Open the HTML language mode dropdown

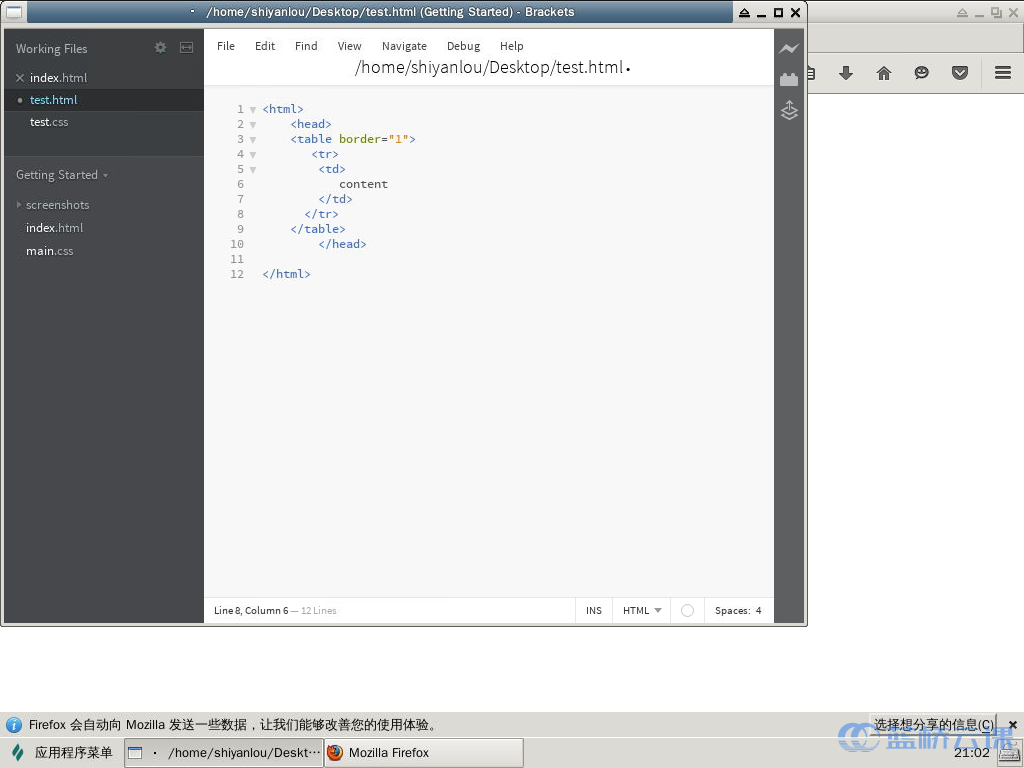pos(642,611)
